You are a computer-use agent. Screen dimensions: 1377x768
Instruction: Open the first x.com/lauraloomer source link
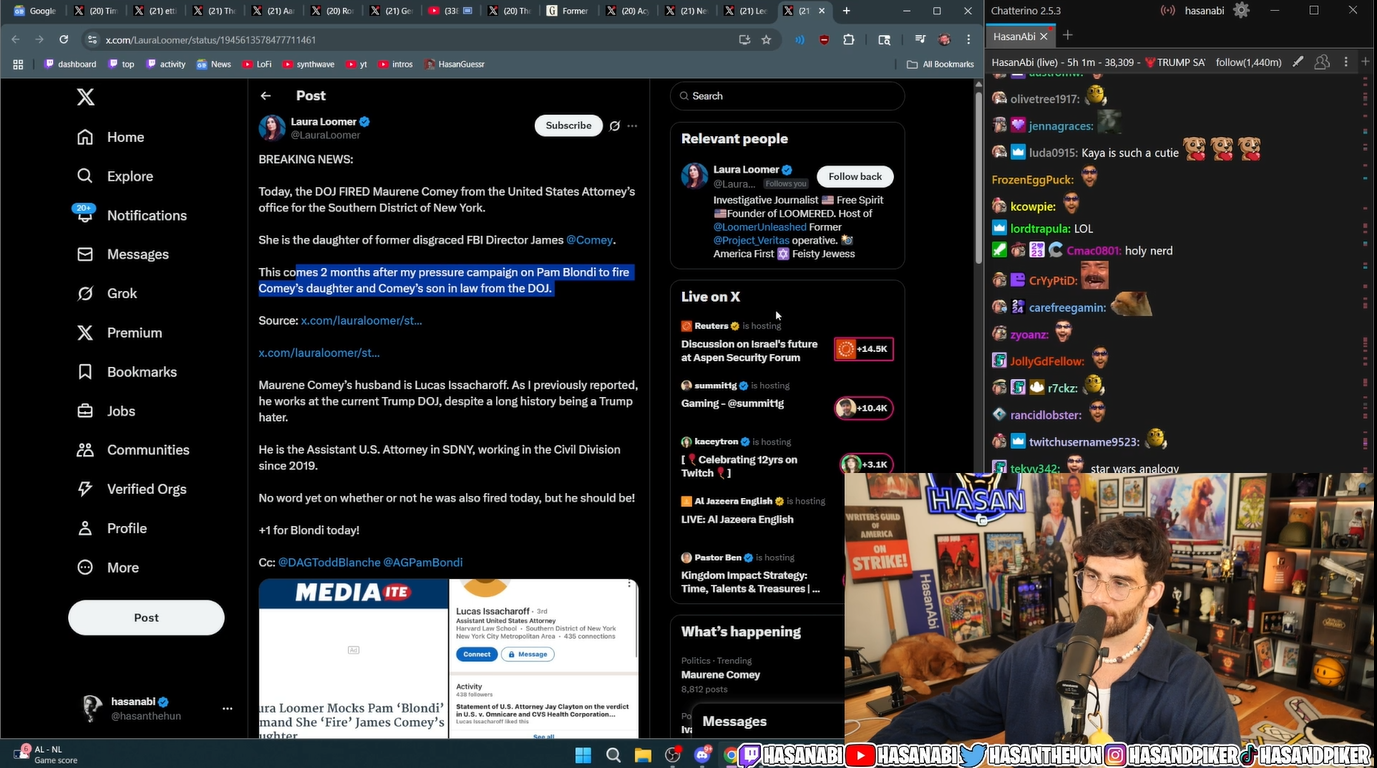point(361,320)
